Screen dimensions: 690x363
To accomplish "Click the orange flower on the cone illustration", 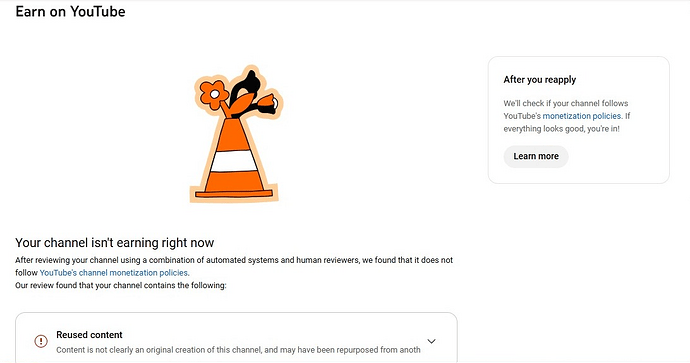I will pos(213,94).
